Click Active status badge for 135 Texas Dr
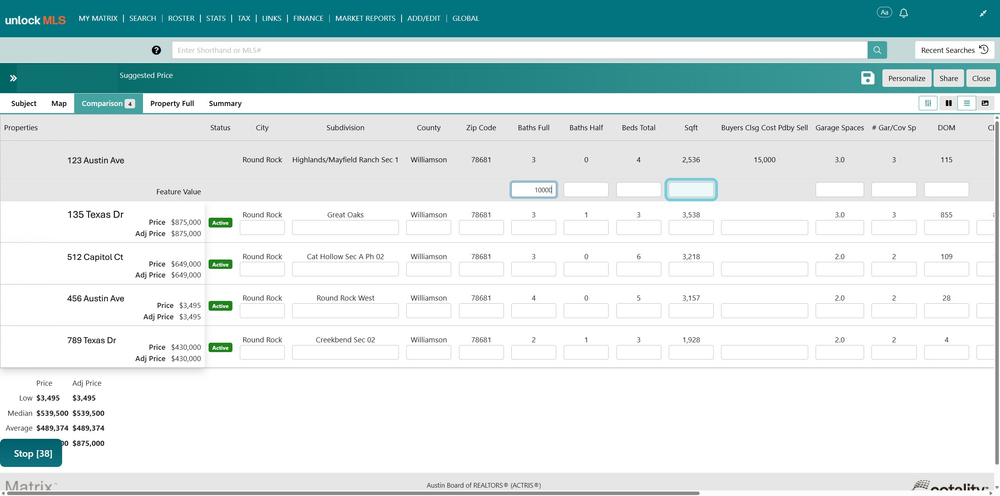The image size is (1000, 496). click(220, 222)
